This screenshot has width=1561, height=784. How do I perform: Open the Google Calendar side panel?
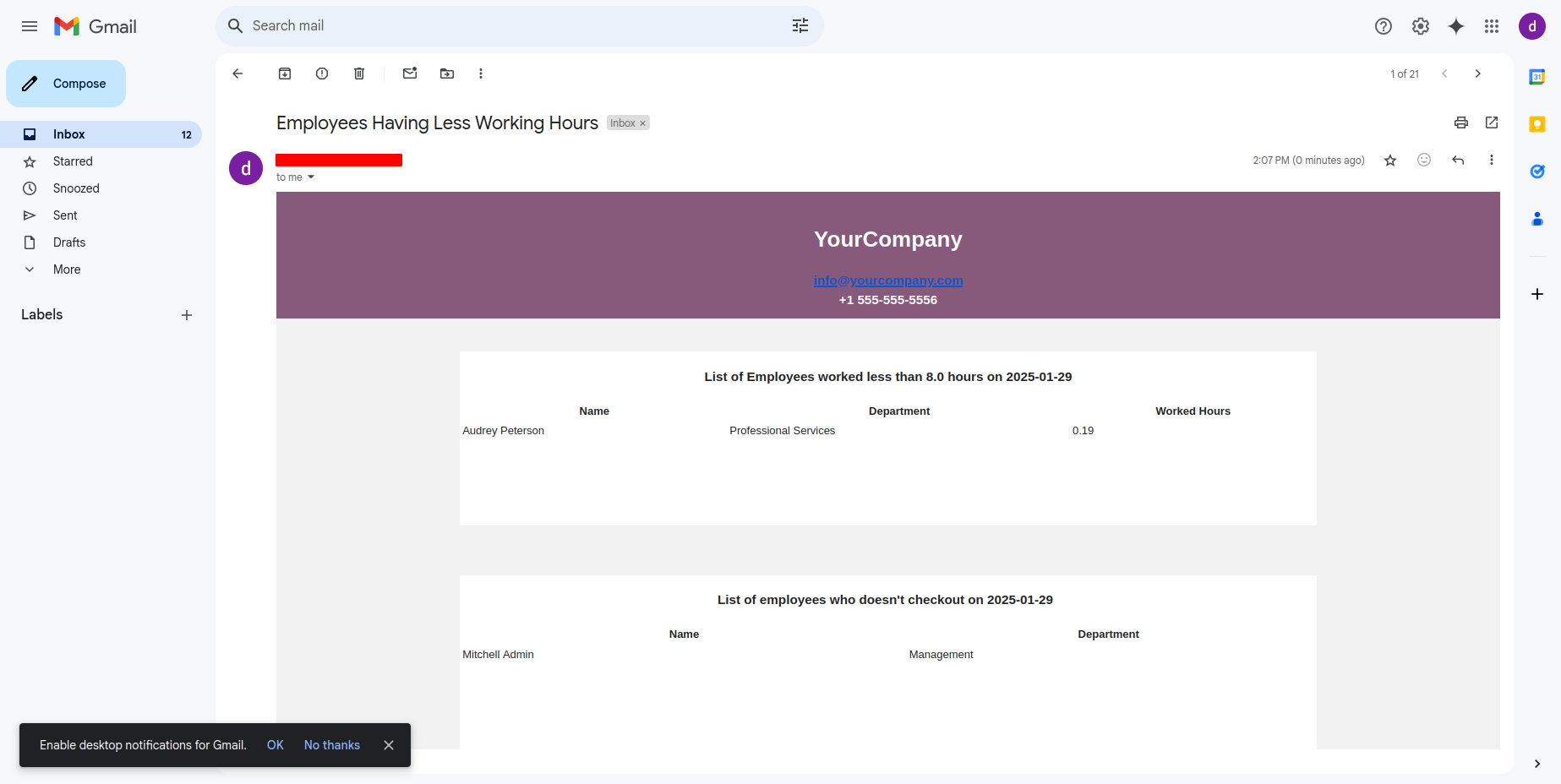[x=1537, y=77]
